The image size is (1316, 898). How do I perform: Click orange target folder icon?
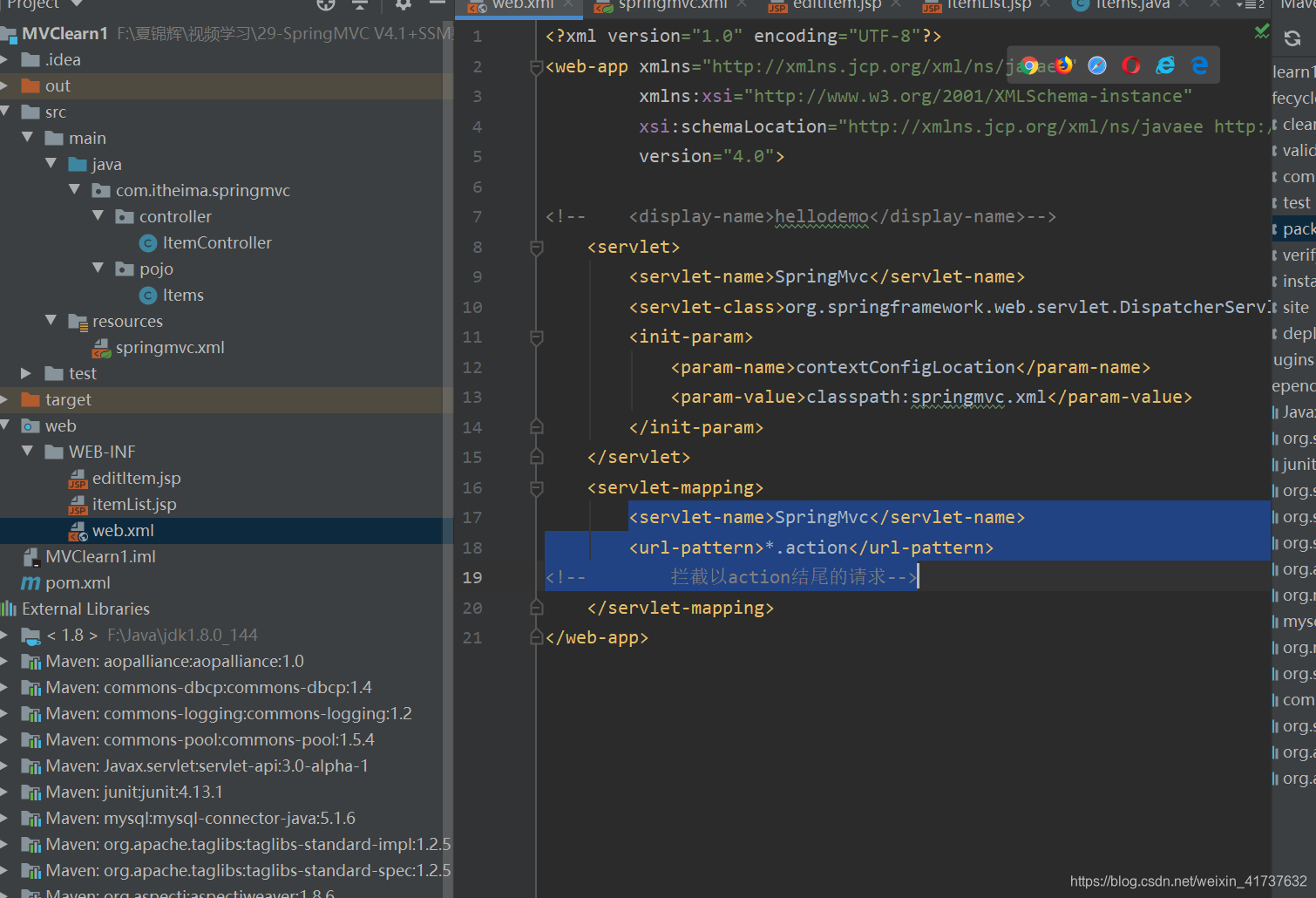(31, 400)
